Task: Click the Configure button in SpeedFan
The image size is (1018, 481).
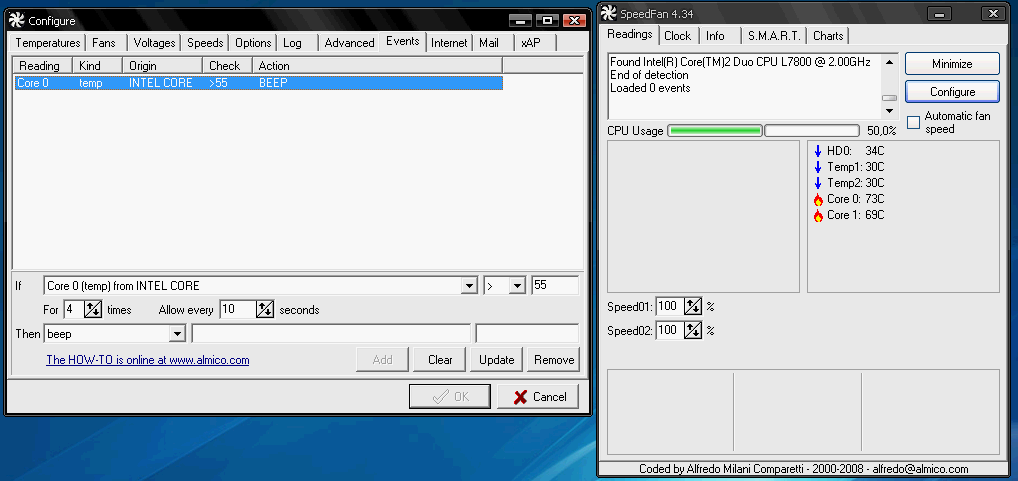Action: click(952, 92)
